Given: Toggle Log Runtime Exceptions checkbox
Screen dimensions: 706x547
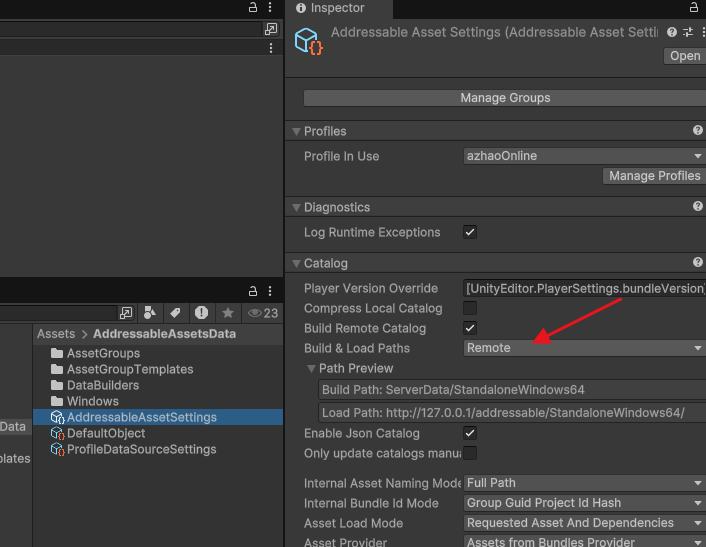Looking at the screenshot, I should (470, 232).
